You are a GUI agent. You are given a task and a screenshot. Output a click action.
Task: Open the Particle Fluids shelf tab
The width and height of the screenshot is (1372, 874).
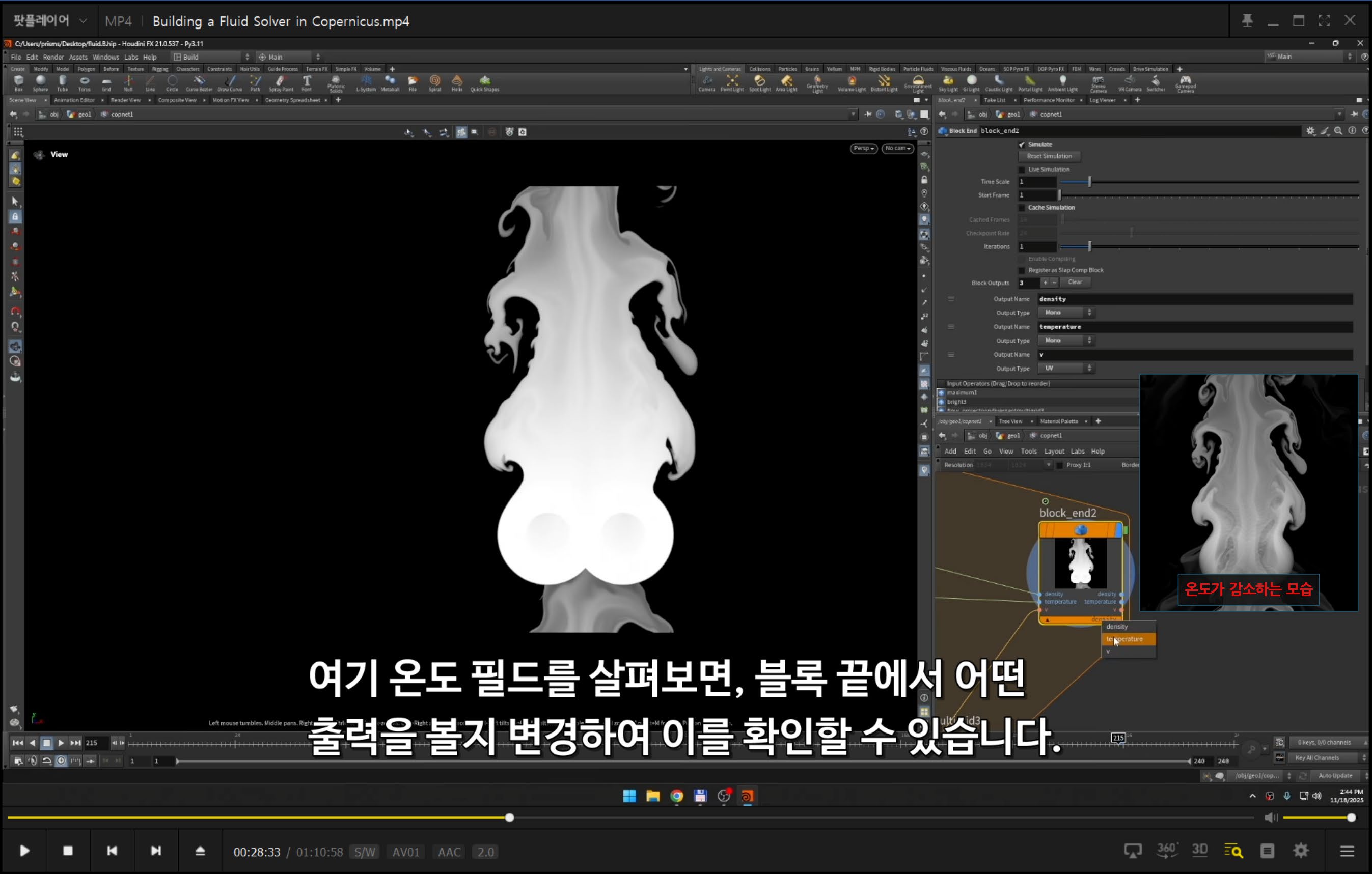[x=918, y=69]
